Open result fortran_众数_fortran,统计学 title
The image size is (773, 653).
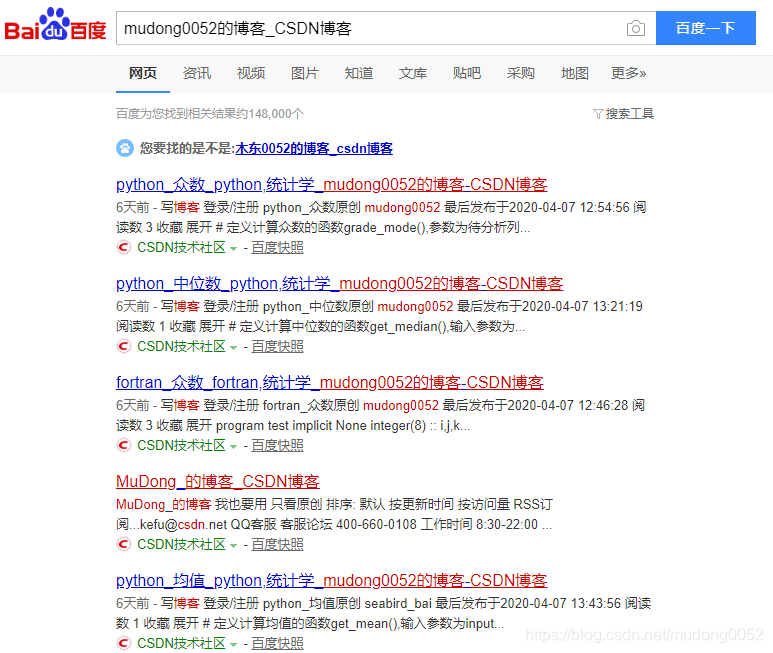point(330,382)
